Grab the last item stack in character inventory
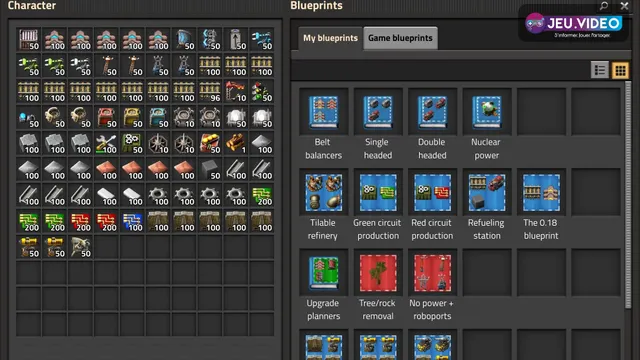This screenshot has width=640, height=360. 80,247
